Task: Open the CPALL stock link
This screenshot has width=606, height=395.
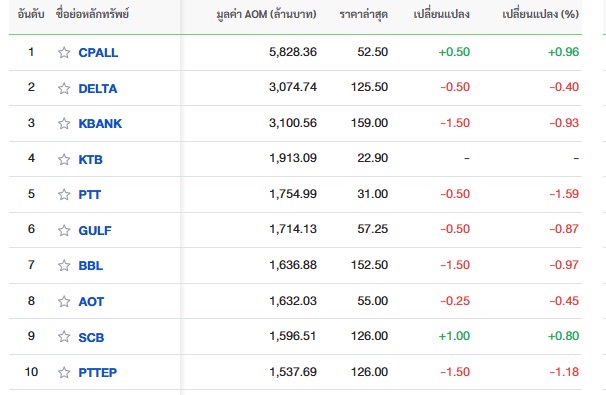Action: [x=98, y=53]
